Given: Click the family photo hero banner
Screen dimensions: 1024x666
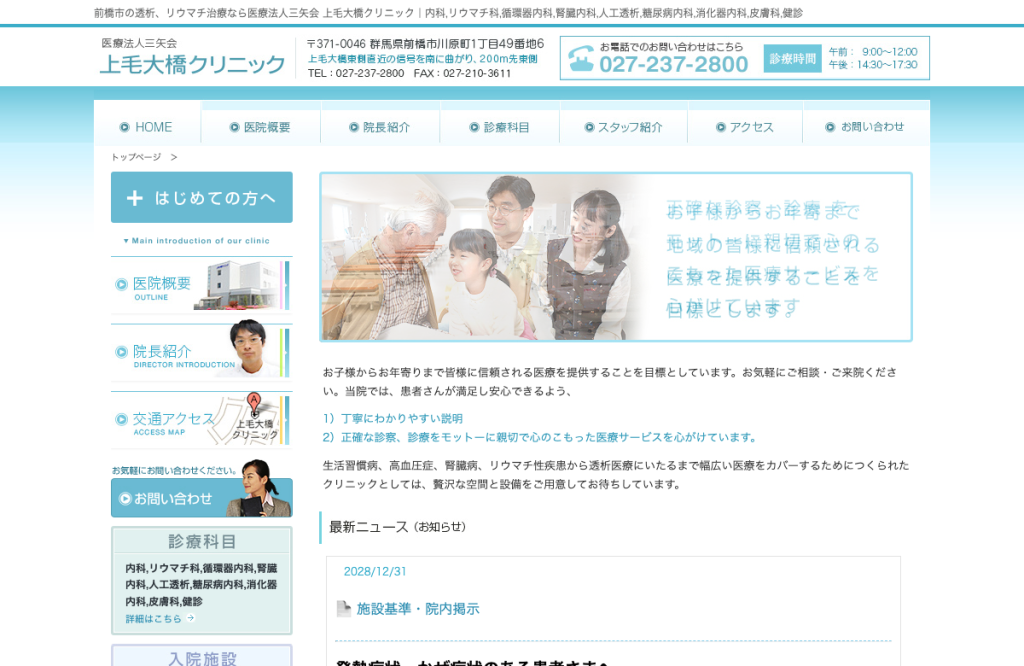Looking at the screenshot, I should (615, 257).
